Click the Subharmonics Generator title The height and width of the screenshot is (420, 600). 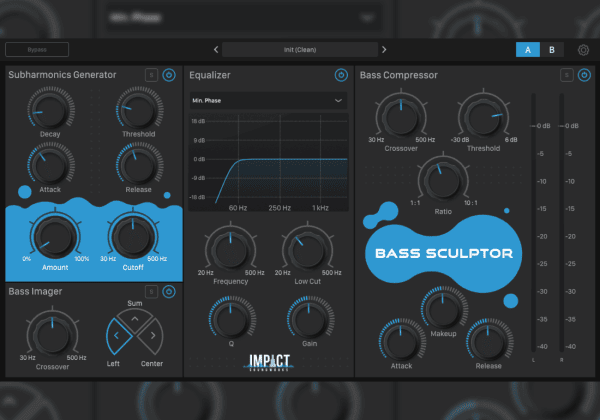62,75
